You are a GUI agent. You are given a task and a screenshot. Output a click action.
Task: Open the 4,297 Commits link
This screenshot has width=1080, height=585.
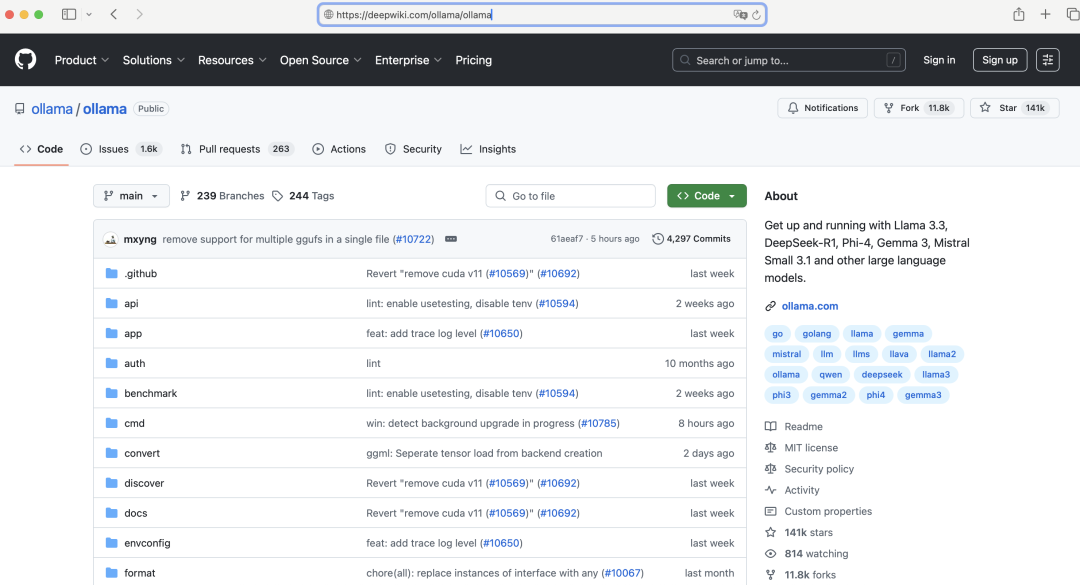[x=692, y=239]
